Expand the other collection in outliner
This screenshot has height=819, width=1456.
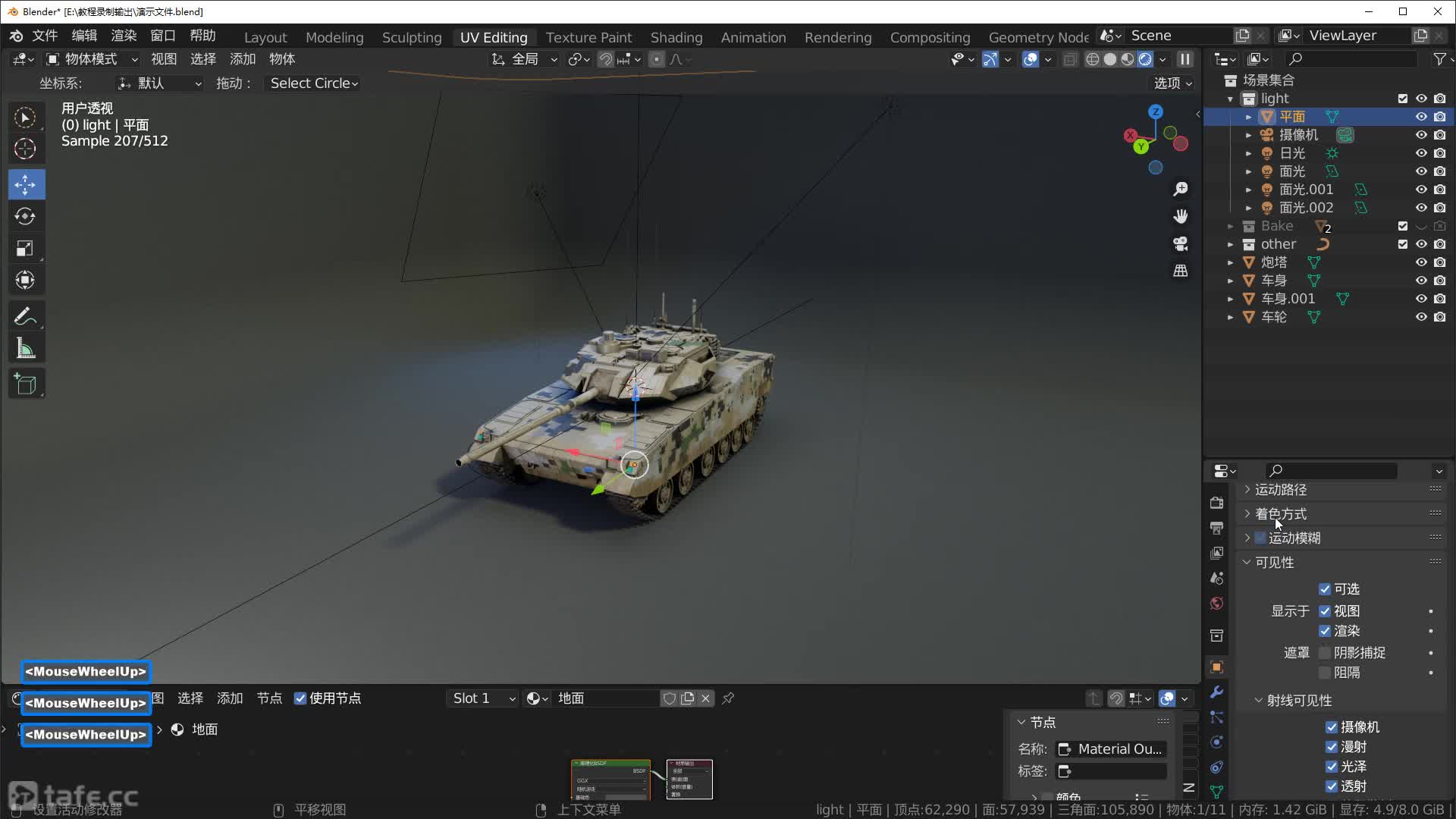[x=1230, y=244]
